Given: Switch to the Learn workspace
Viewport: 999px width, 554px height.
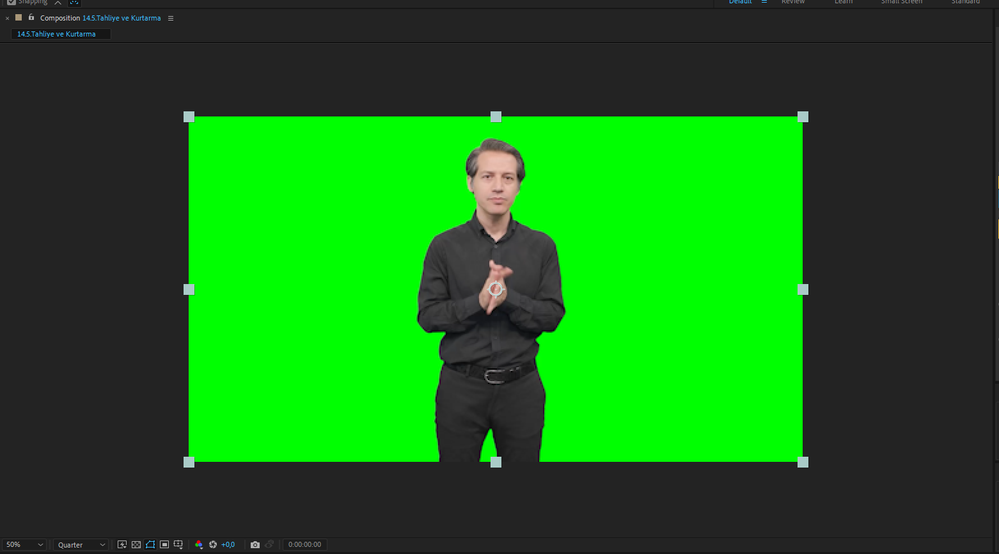Looking at the screenshot, I should point(844,2).
